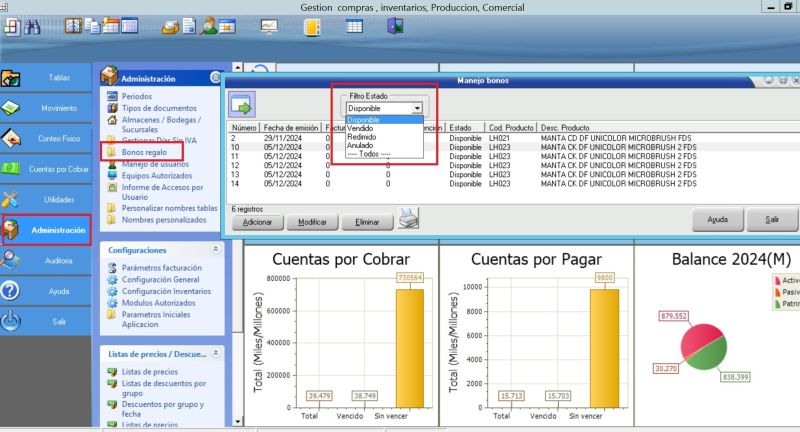The height and width of the screenshot is (432, 800).
Task: Open the Tablas sidebar module
Action: point(46,77)
